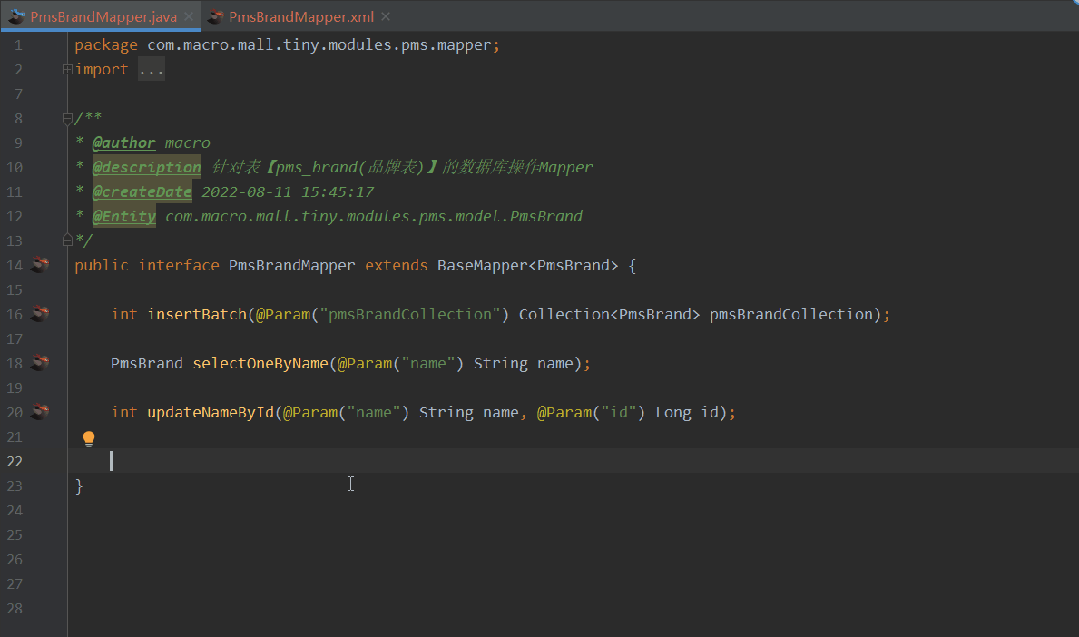Click the lightbulb intention icon on line 21
The height and width of the screenshot is (637, 1079).
coord(88,437)
